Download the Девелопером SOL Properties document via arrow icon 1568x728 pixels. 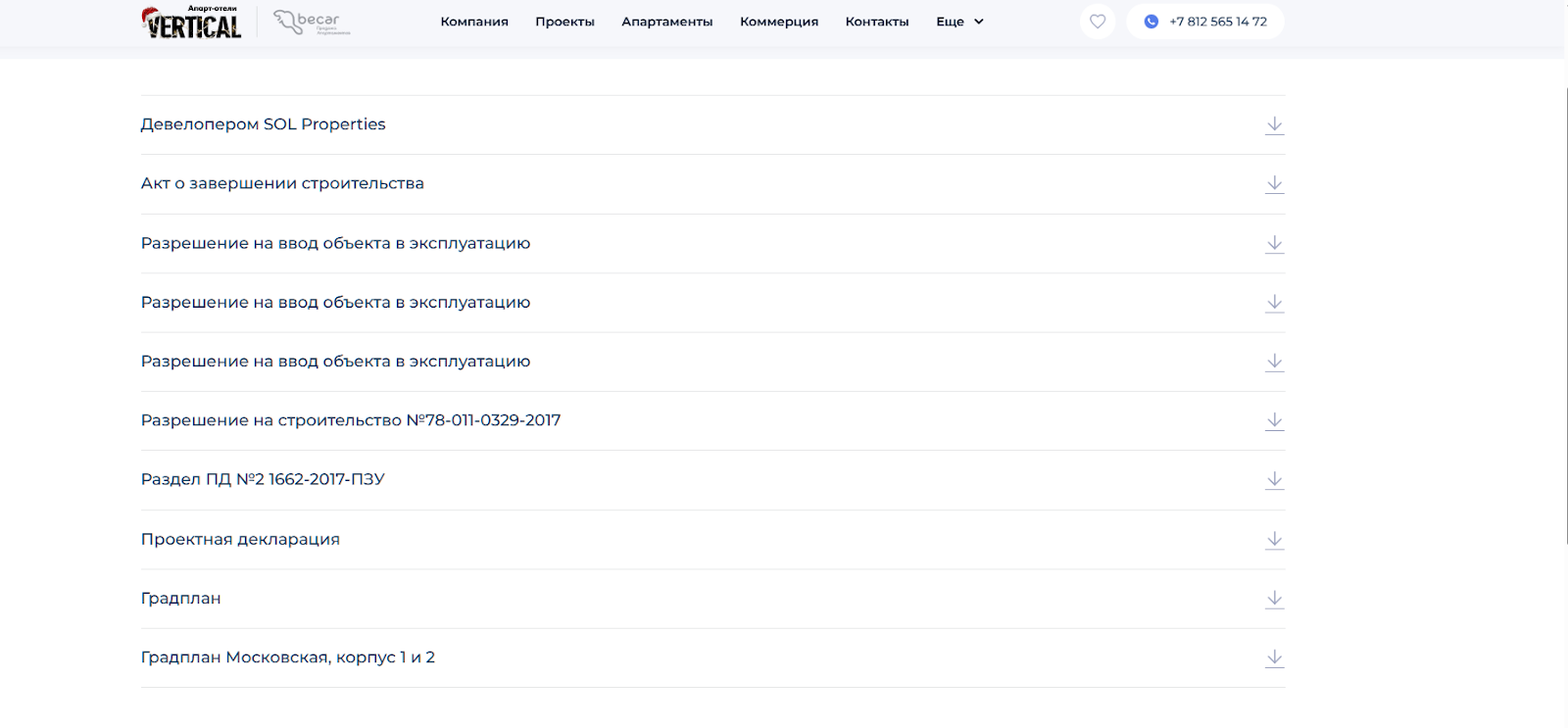coord(1274,125)
